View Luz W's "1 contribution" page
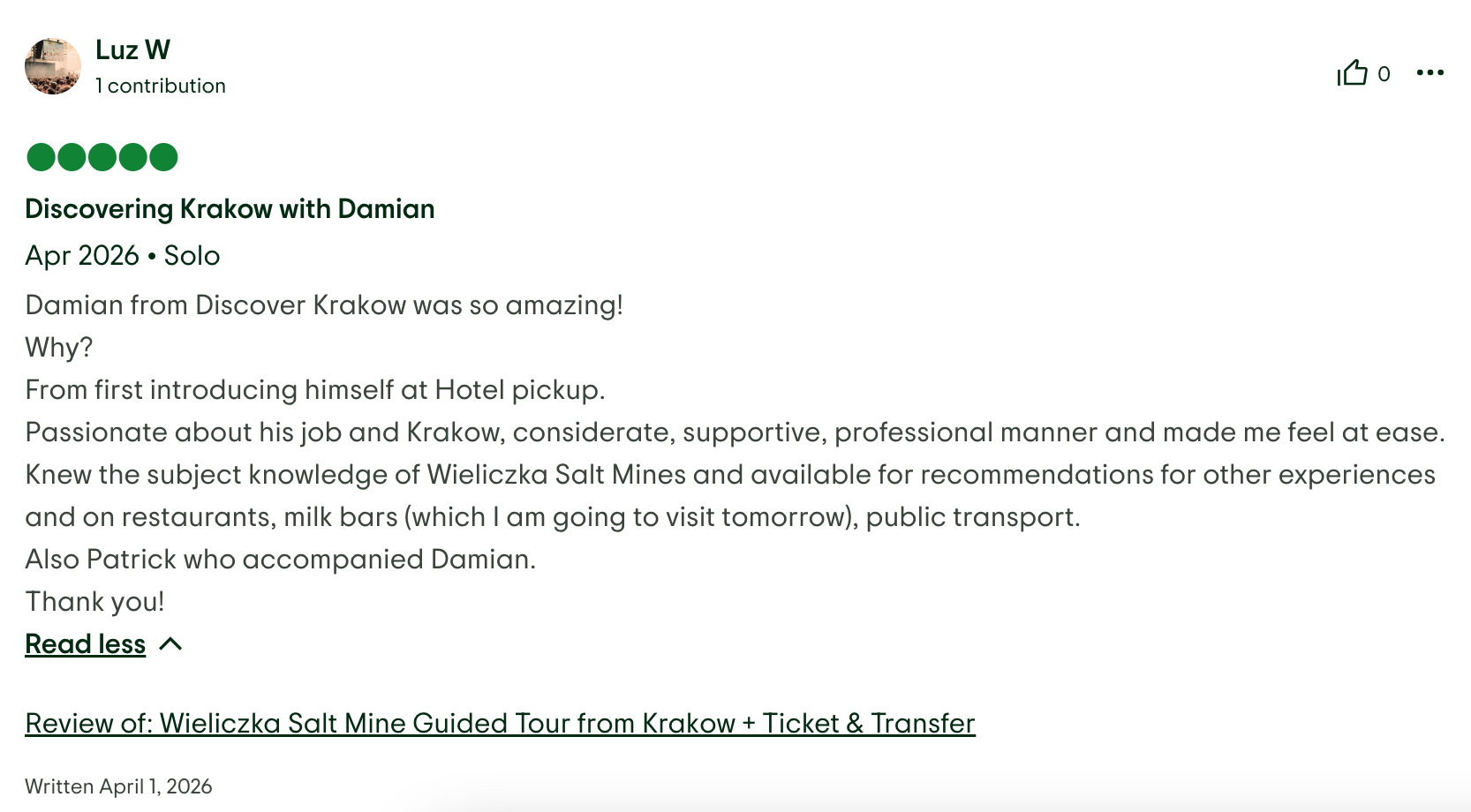1471x812 pixels. click(x=161, y=86)
